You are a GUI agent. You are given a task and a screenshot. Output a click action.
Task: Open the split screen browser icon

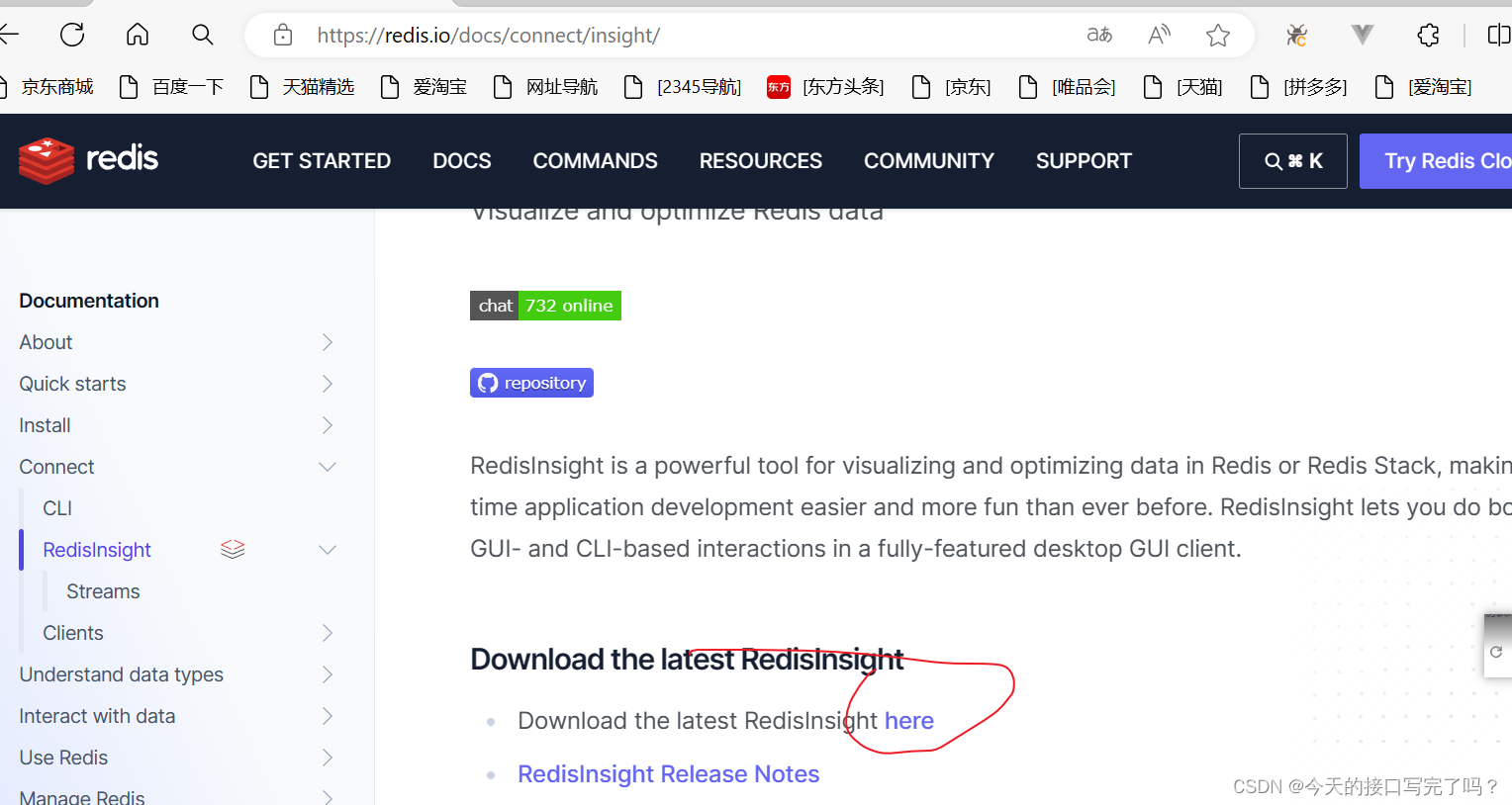click(x=1499, y=36)
